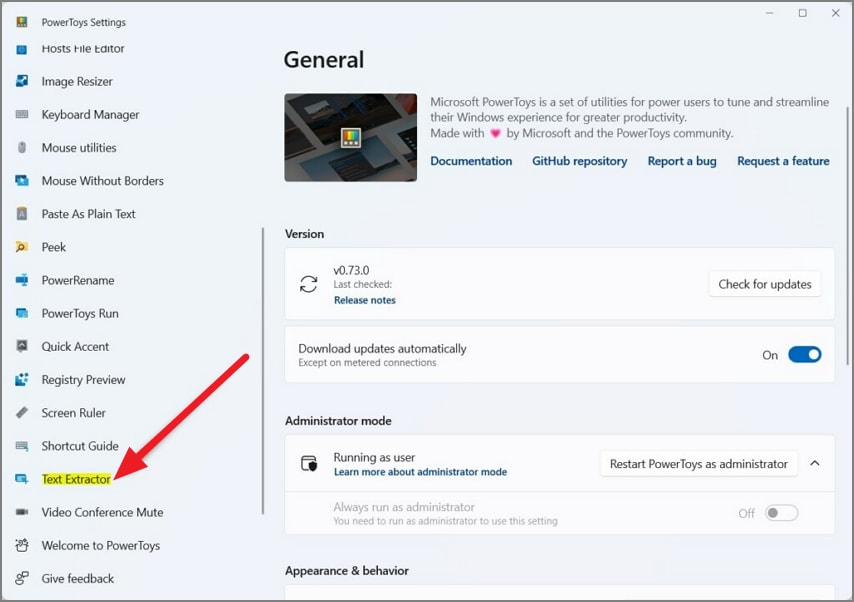Select Mouse Without Borders in sidebar

[102, 181]
